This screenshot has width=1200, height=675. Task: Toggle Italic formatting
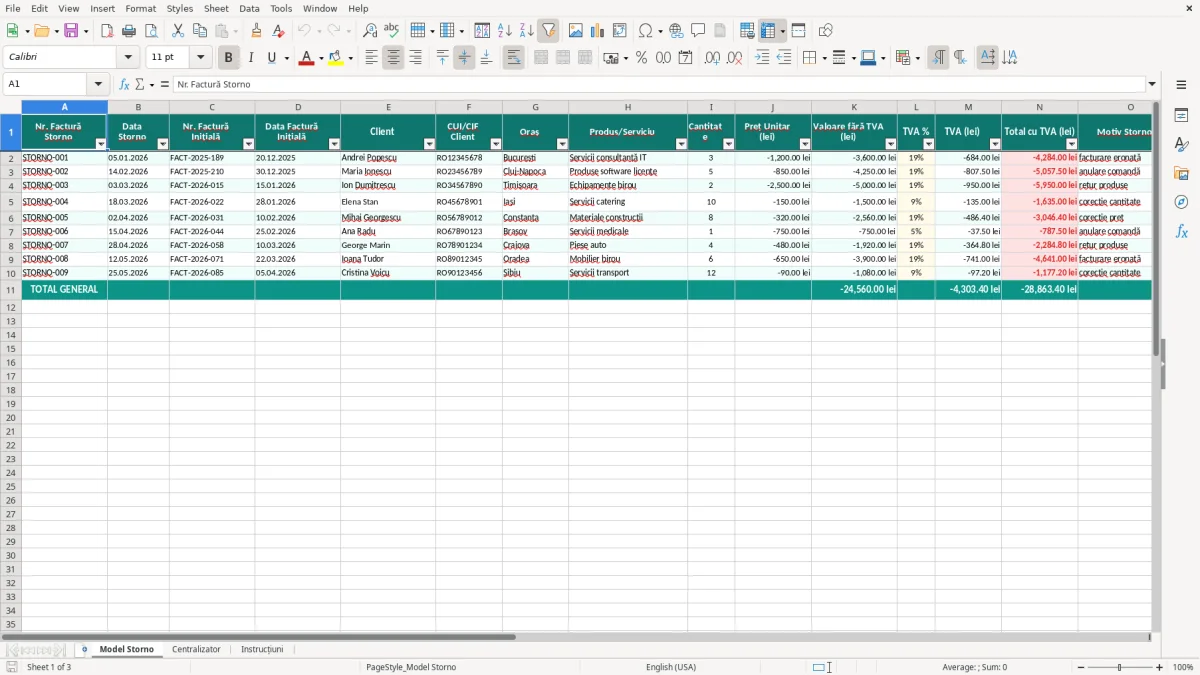pos(251,58)
